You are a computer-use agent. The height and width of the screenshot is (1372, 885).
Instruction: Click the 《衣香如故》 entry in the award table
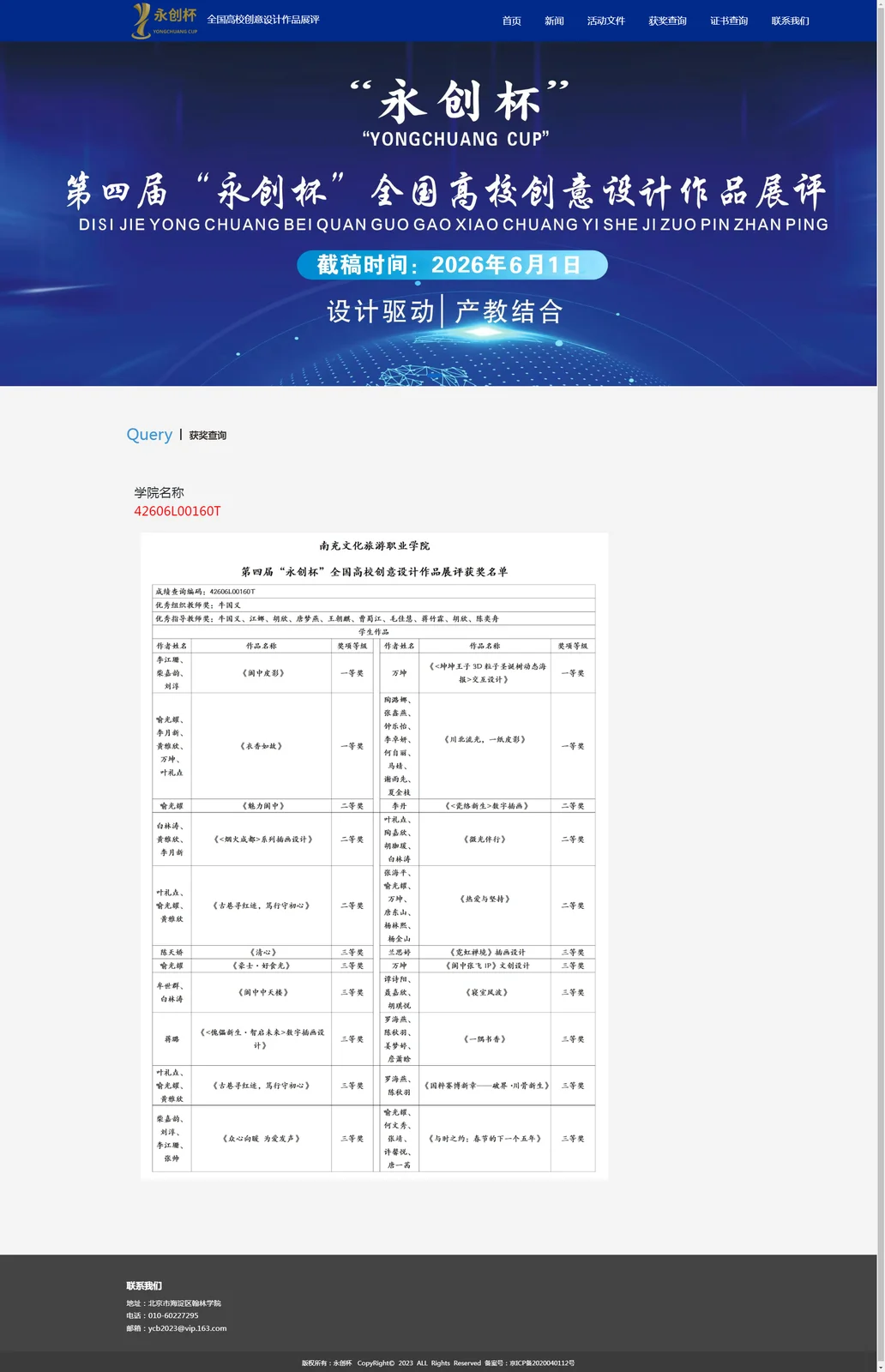[x=262, y=746]
